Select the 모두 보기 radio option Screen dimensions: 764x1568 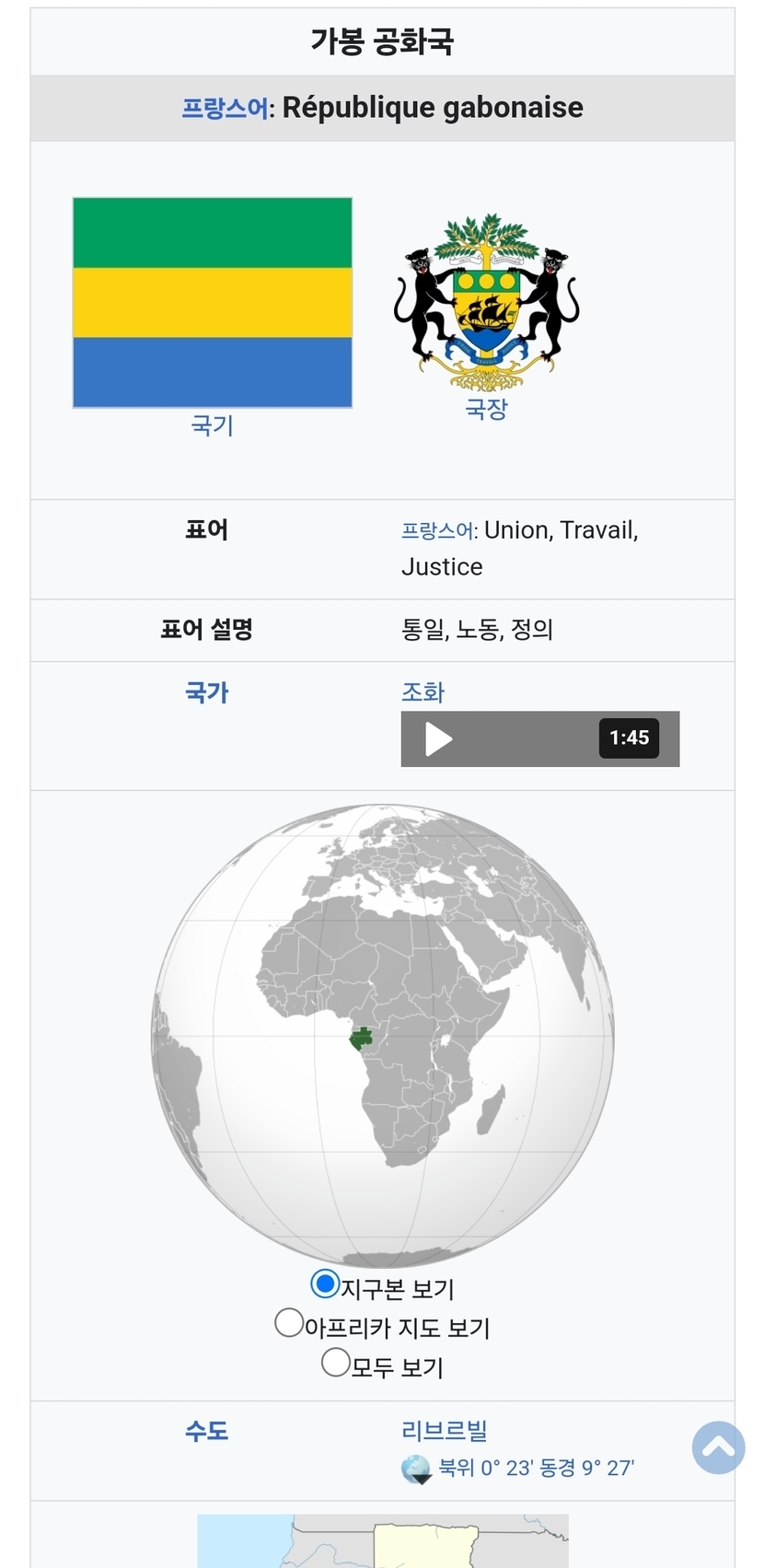click(335, 1362)
